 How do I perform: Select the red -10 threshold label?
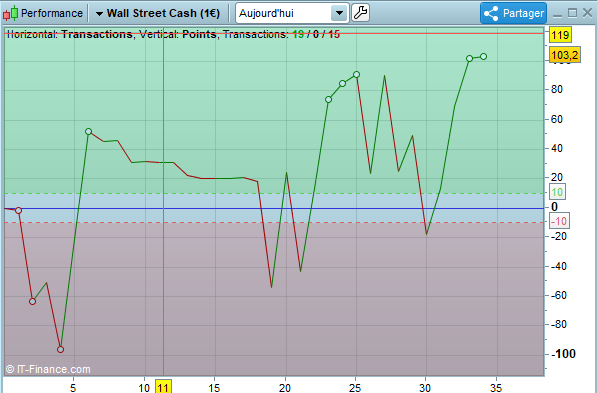pos(559,221)
